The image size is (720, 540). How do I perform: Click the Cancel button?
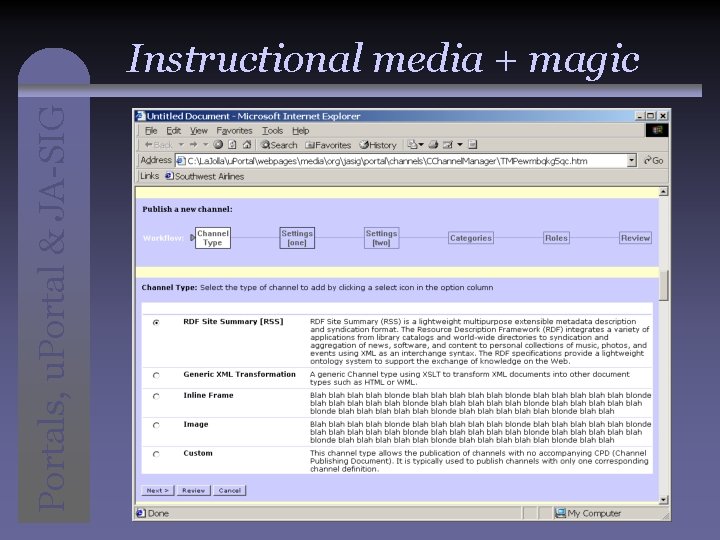tap(230, 490)
